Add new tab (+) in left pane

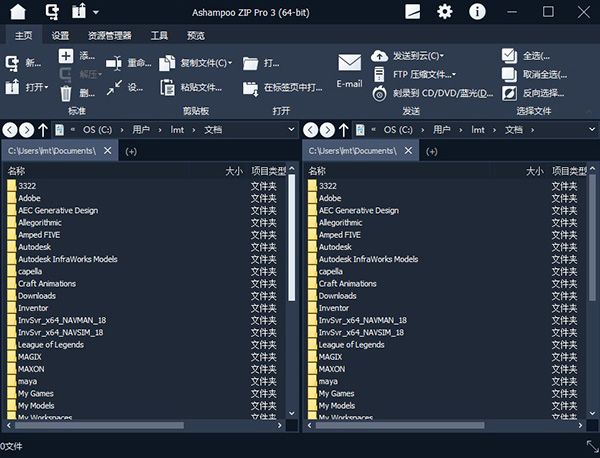[131, 151]
